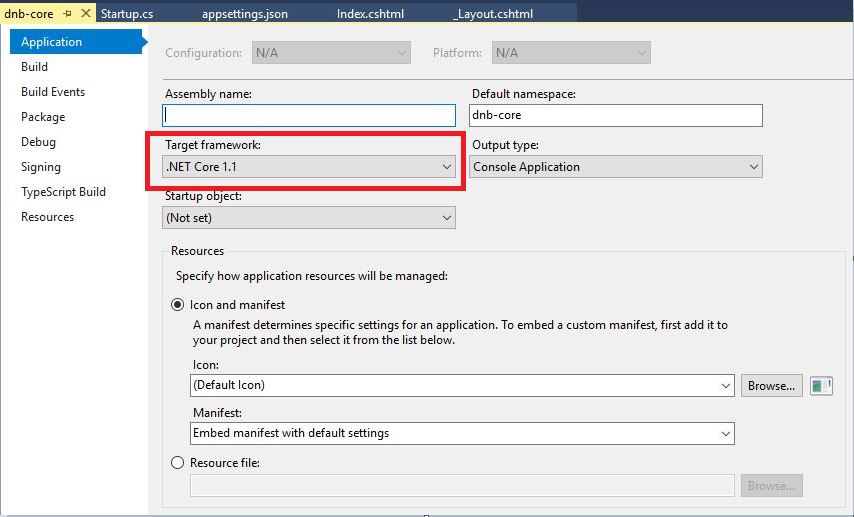Open the Target framework dropdown
Image resolution: width=854 pixels, height=517 pixels.
coord(309,167)
